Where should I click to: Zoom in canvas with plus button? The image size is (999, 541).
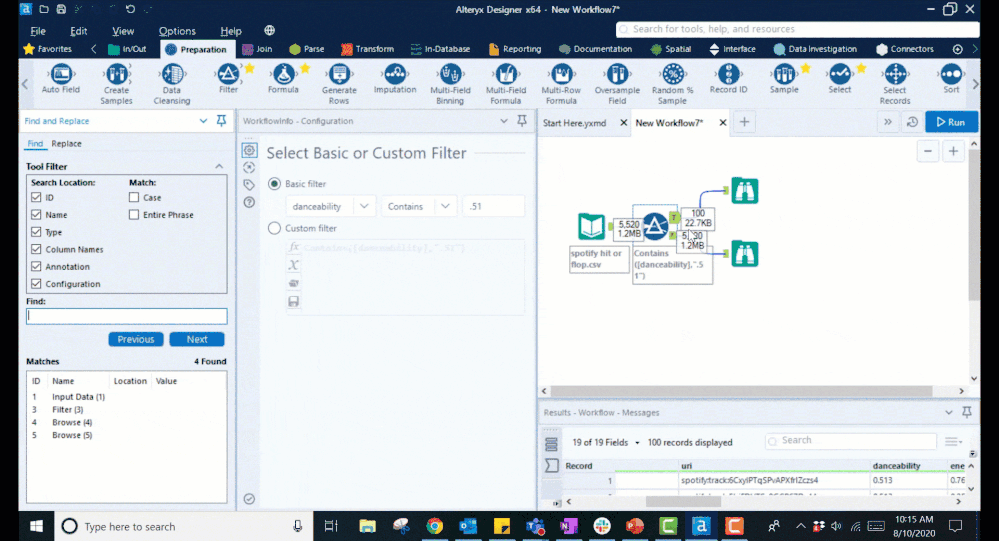pos(953,151)
